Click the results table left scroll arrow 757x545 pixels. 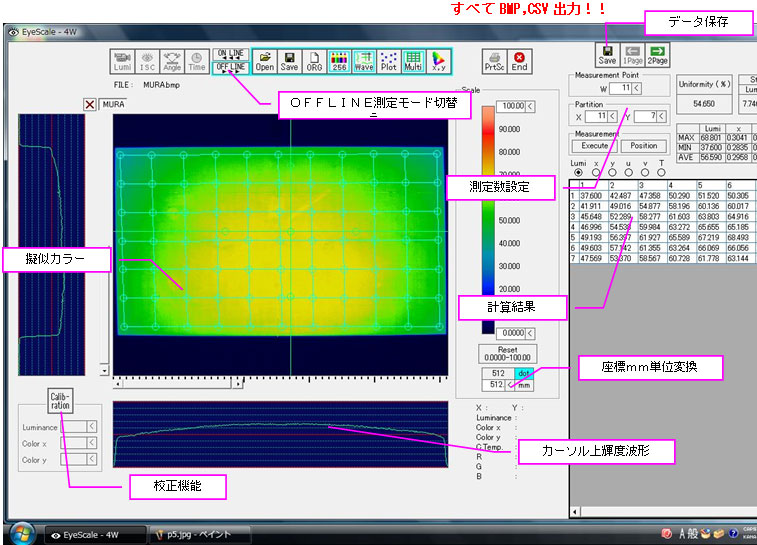pos(575,512)
